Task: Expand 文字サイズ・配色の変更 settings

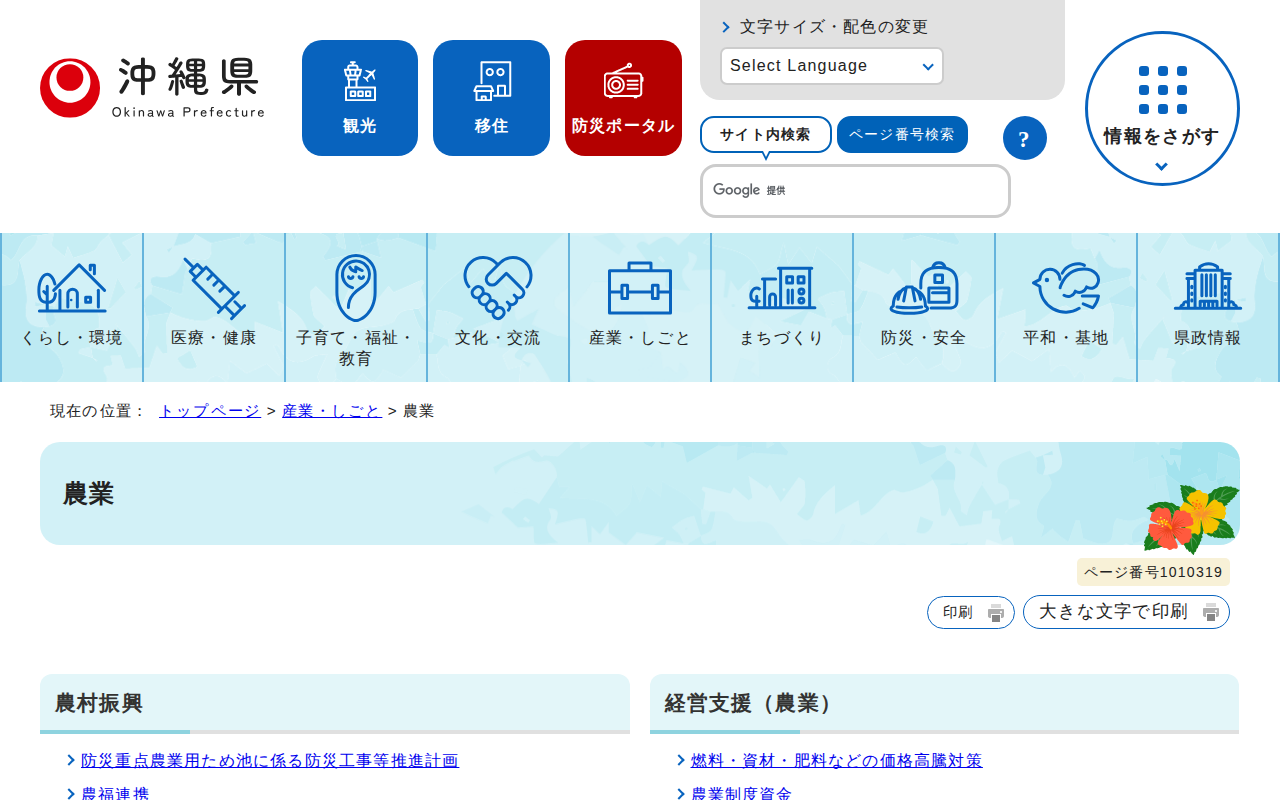Action: (x=832, y=27)
